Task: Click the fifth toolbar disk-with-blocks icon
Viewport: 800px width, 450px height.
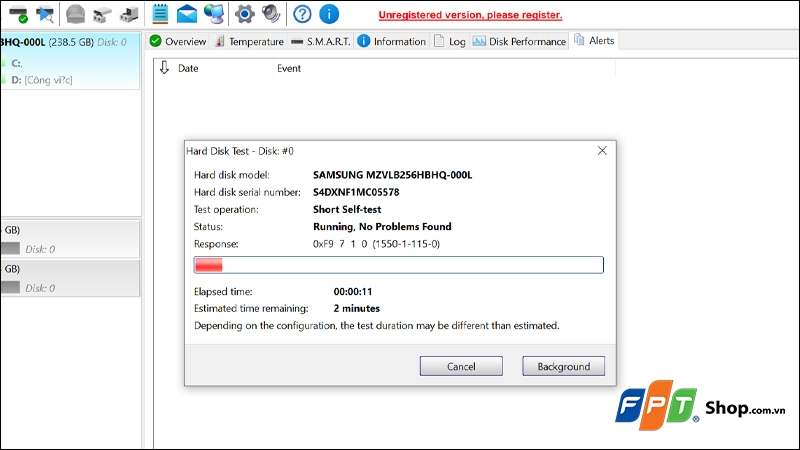Action: [x=129, y=14]
